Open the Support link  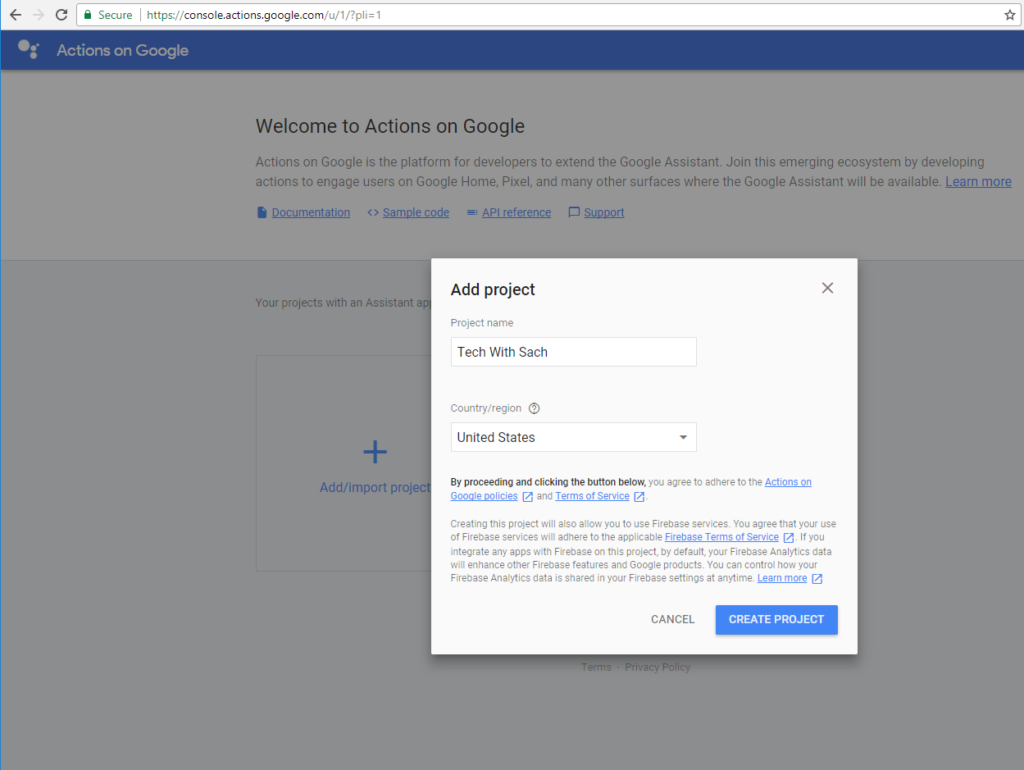(x=603, y=212)
